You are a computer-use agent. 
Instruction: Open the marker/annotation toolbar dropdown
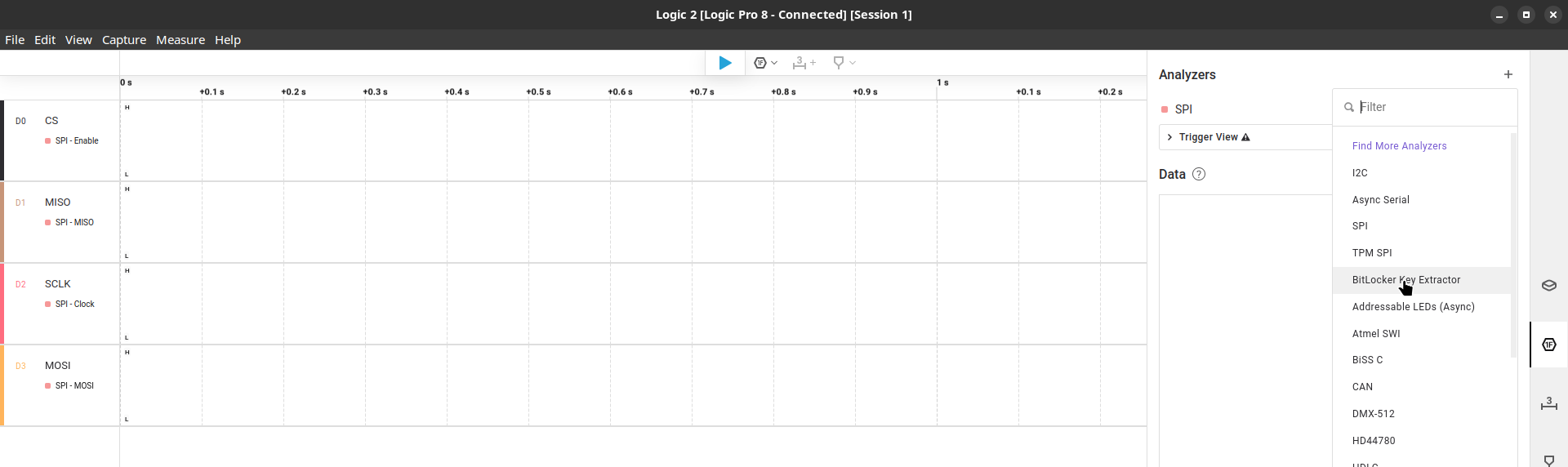844,63
